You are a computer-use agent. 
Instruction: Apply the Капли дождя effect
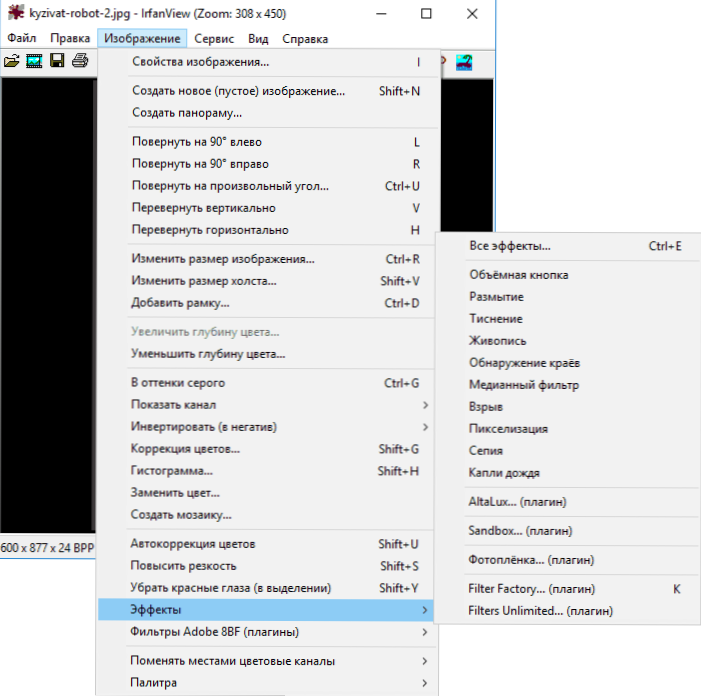(568, 473)
